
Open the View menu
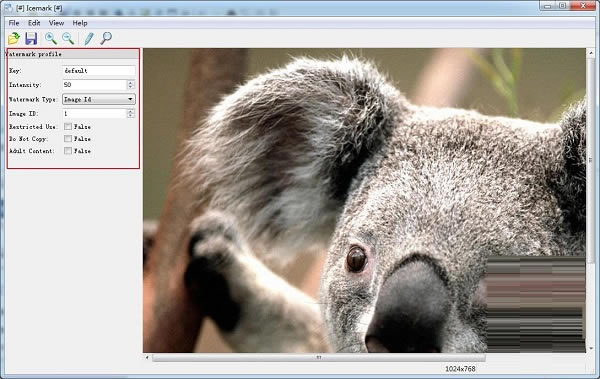[x=56, y=23]
